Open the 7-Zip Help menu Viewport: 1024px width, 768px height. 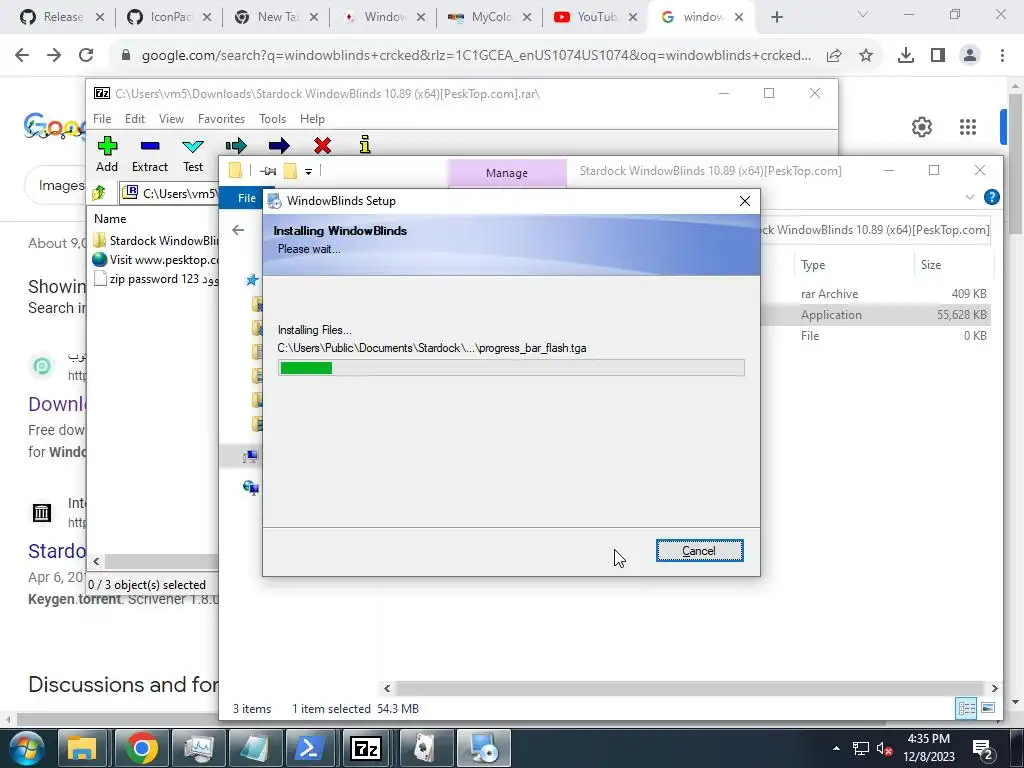pos(312,119)
